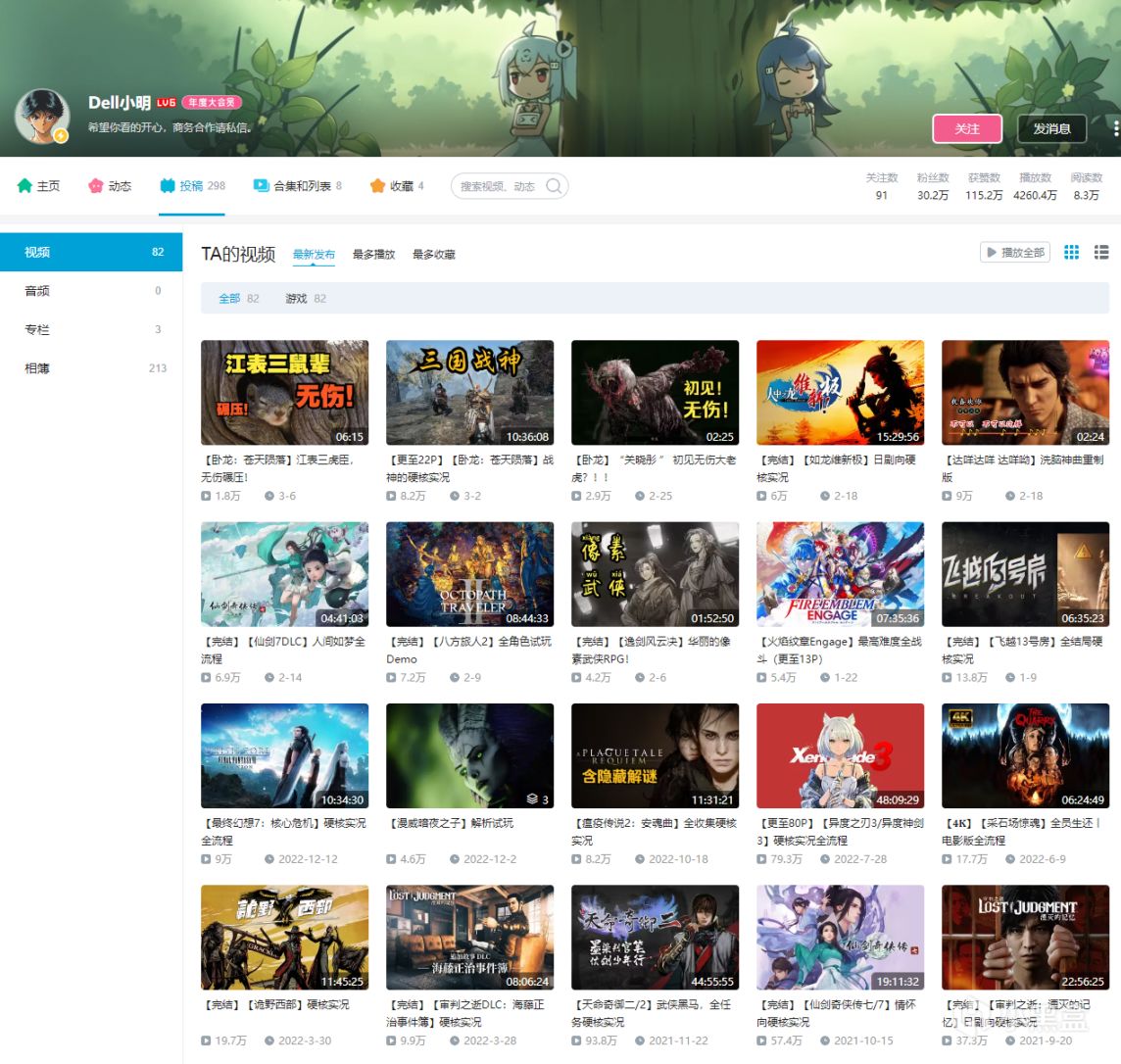This screenshot has height=1064, width=1121.
Task: Open the 合集和列表 tab
Action: pos(298,186)
